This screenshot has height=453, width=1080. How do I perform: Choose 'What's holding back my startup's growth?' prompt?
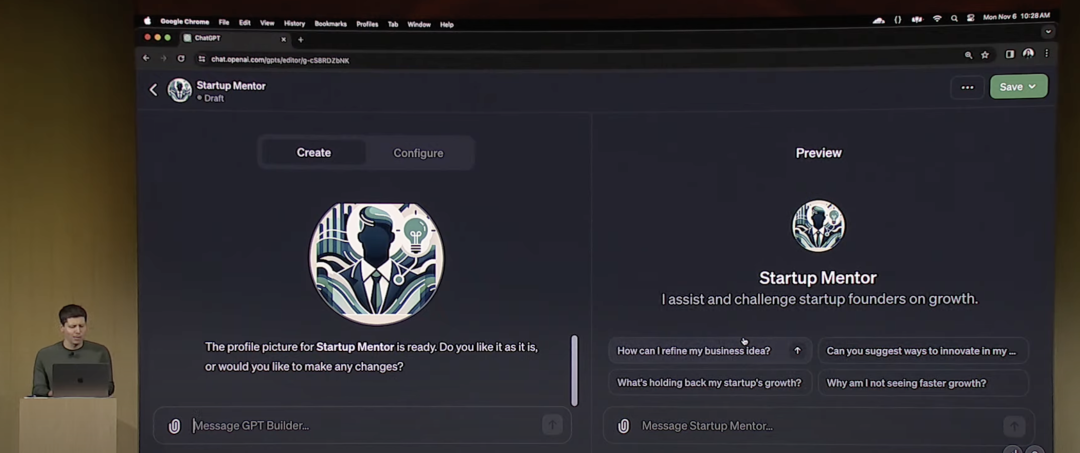click(709, 383)
